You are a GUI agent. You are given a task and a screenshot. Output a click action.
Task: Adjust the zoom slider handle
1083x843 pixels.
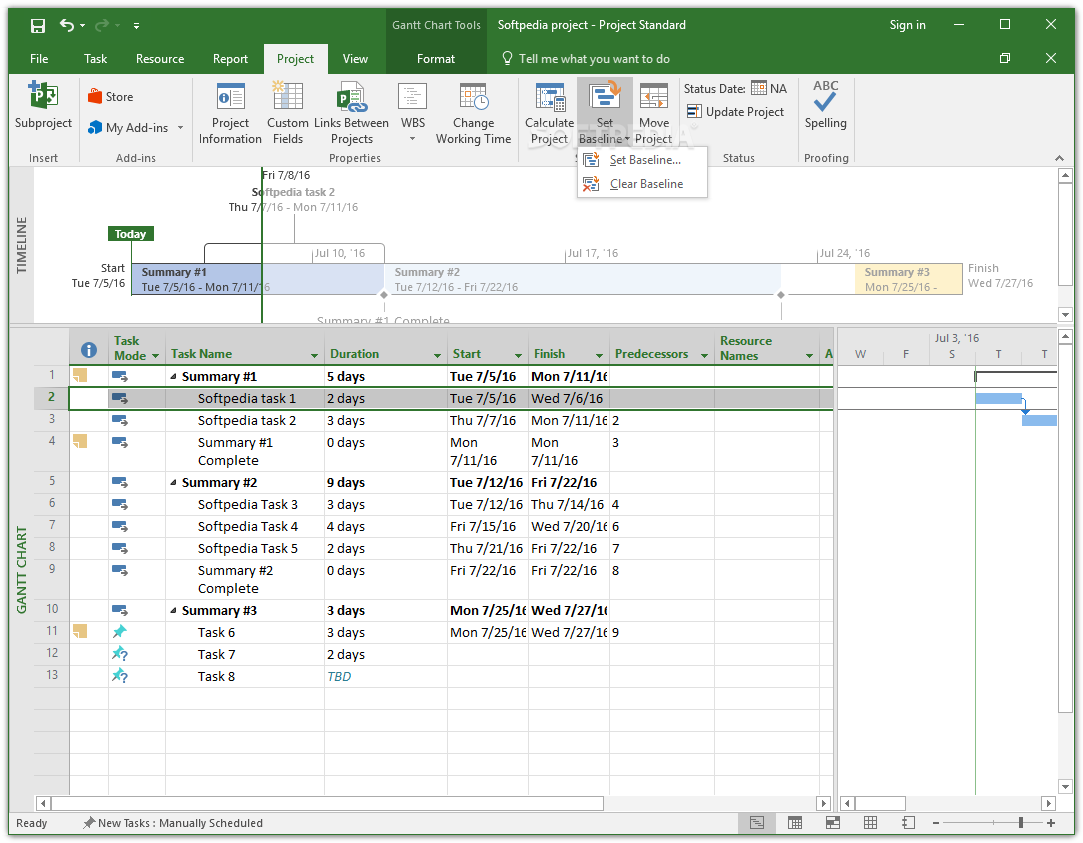click(x=1020, y=823)
